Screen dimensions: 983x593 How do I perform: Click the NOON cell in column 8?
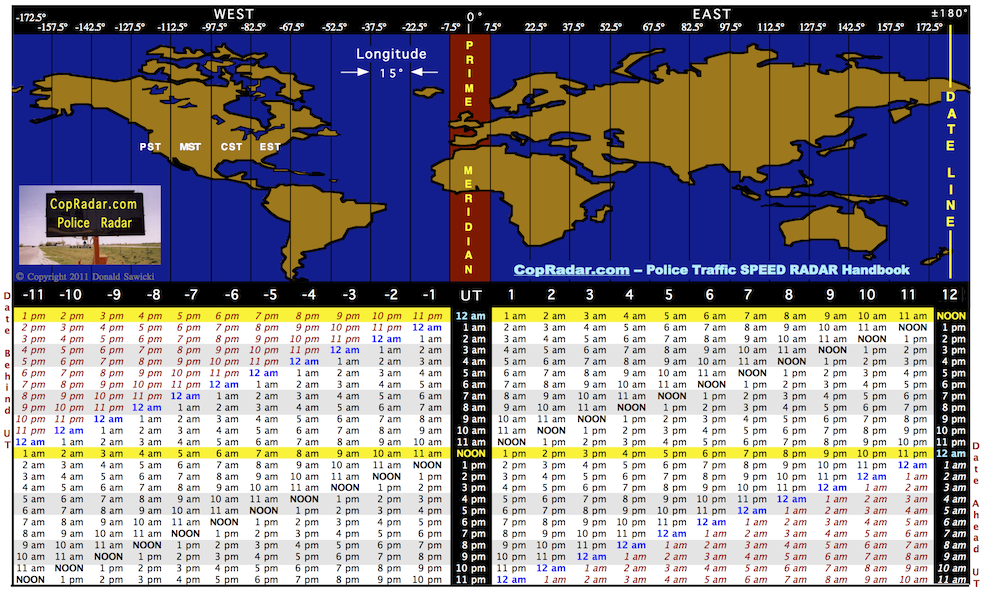792,362
